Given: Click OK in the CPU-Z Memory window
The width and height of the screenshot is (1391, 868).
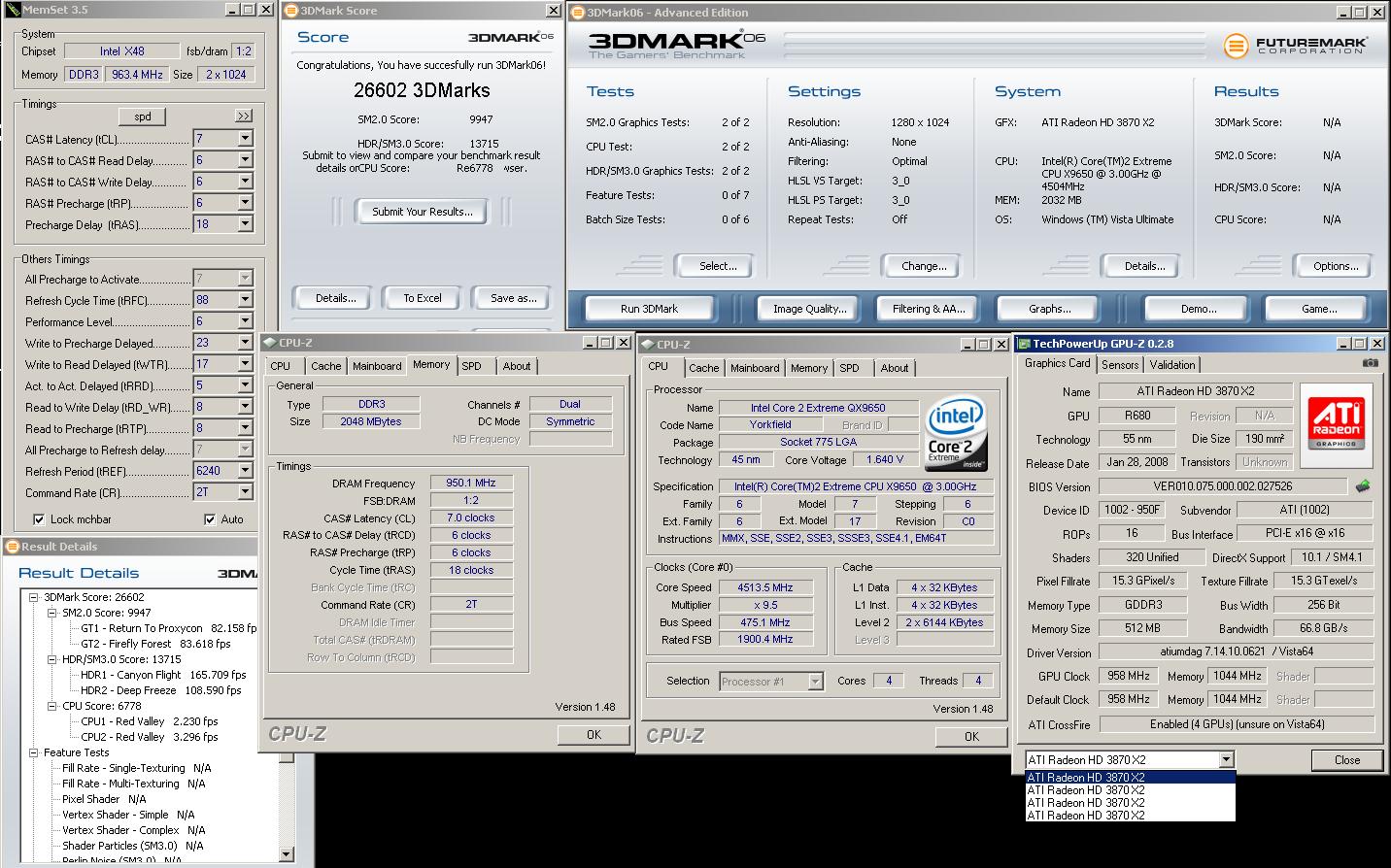Looking at the screenshot, I should coord(594,735).
